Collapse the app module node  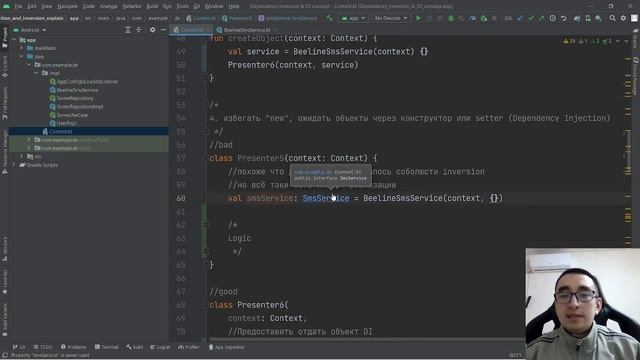15,40
